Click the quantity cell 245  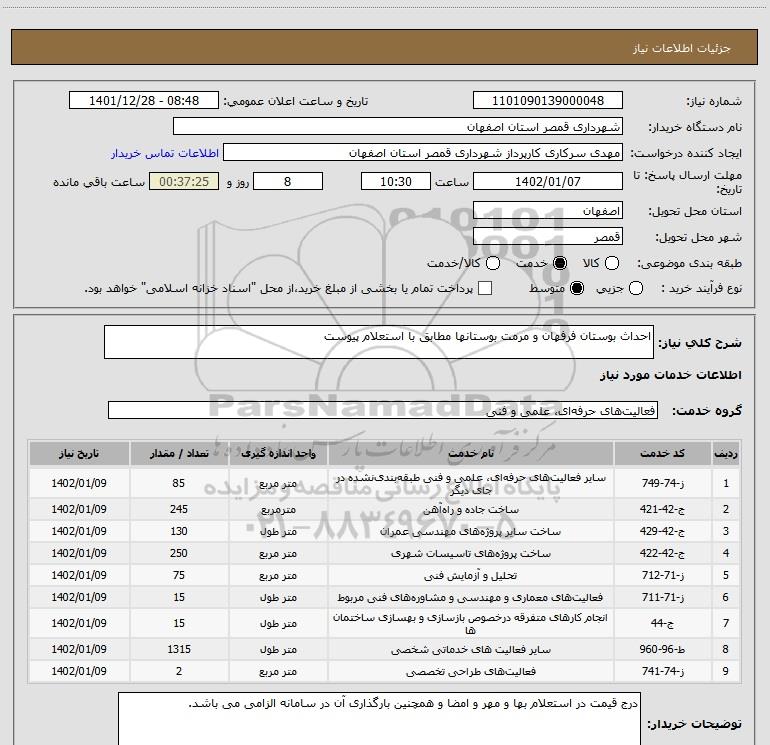pyautogui.click(x=179, y=509)
